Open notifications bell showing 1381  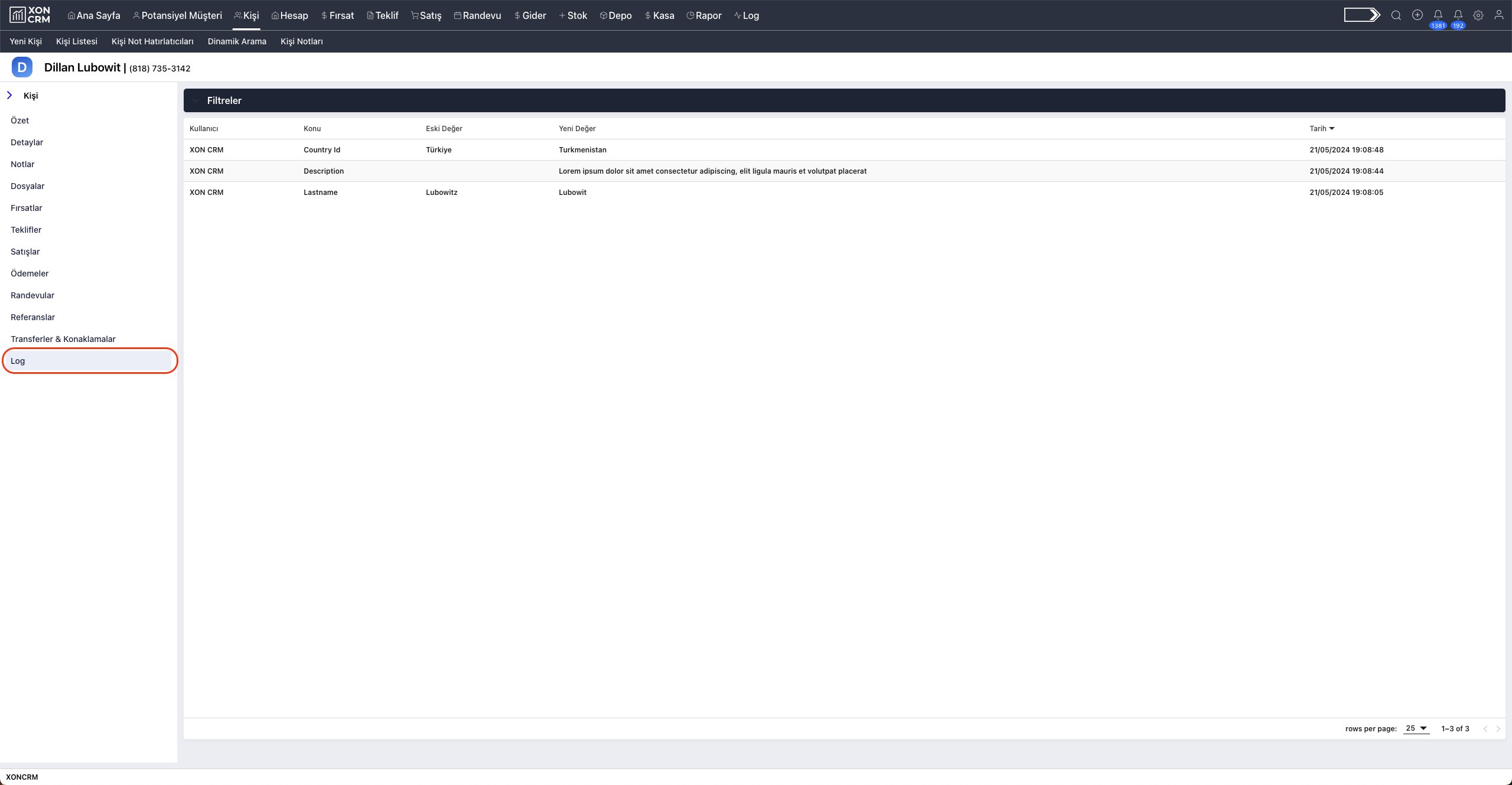pos(1438,15)
